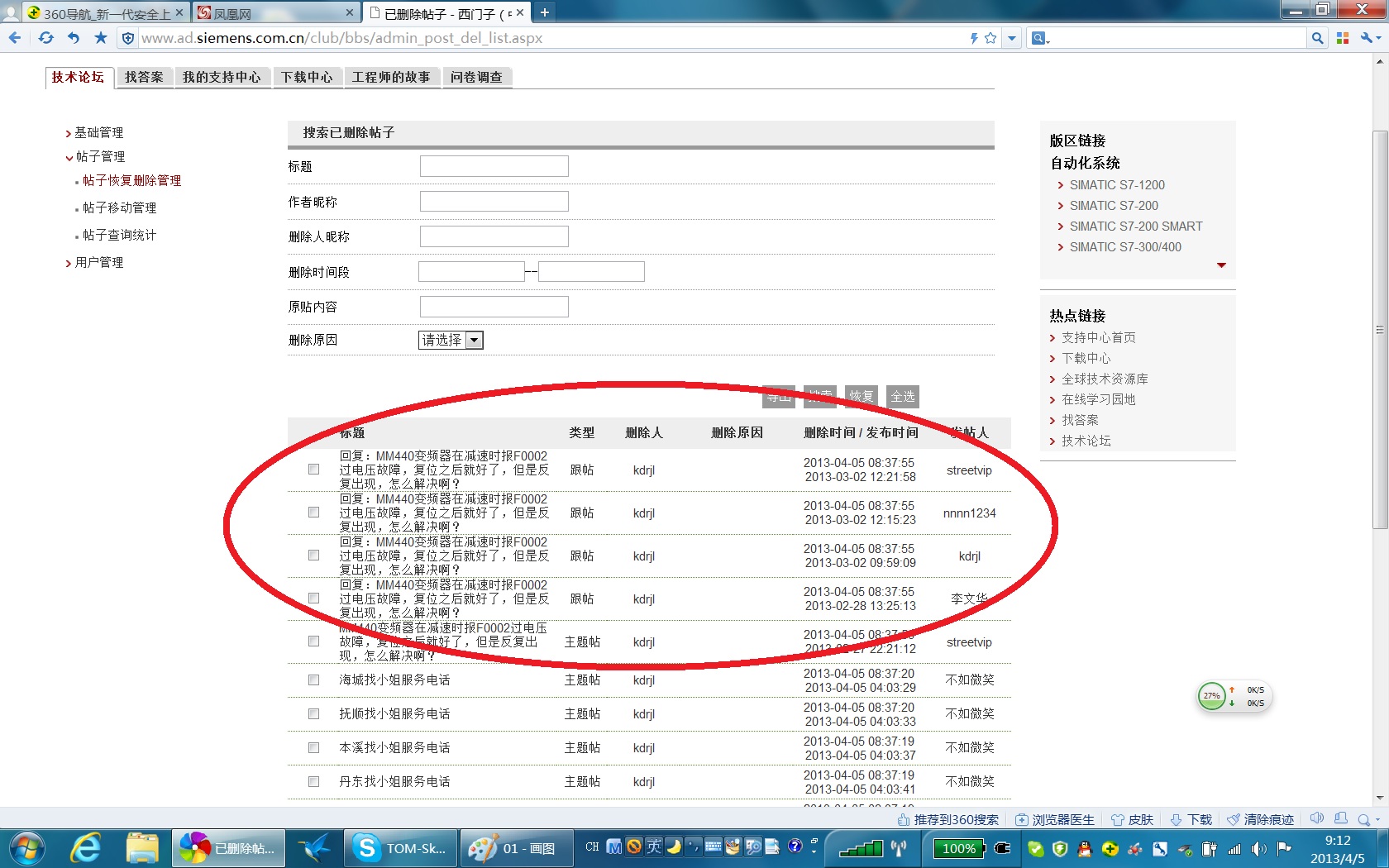1389x868 pixels.
Task: Tick the checkbox for 抚顺找小姐服务电话
Action: point(313,713)
